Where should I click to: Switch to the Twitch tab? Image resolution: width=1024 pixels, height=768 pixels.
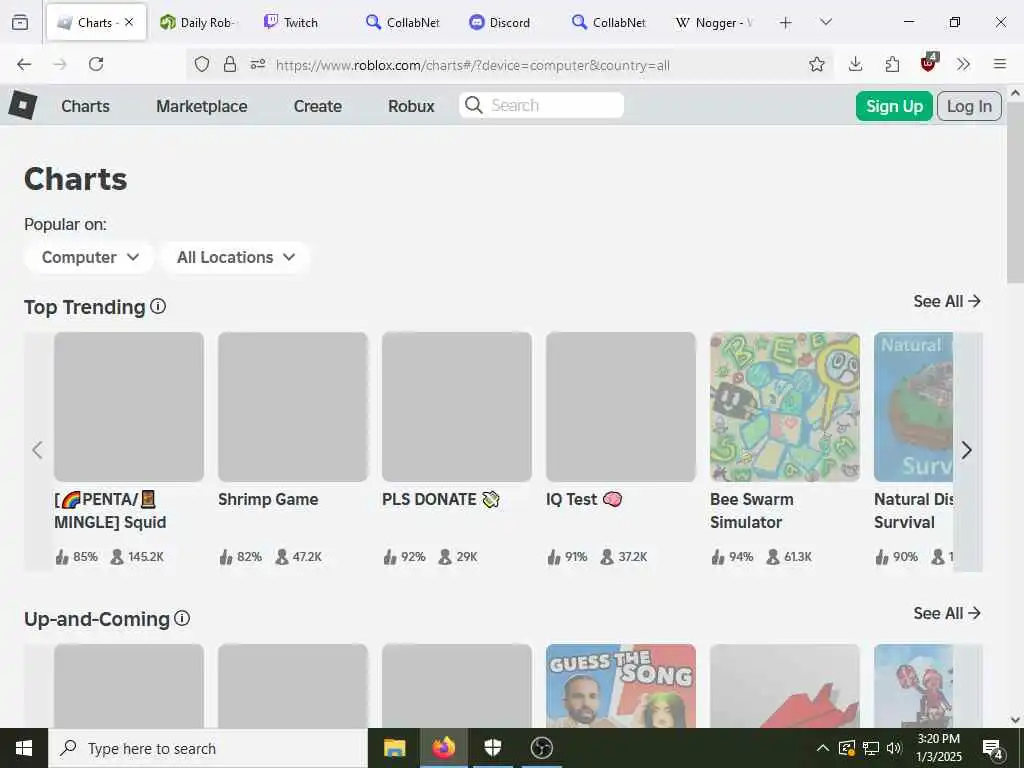pyautogui.click(x=301, y=23)
